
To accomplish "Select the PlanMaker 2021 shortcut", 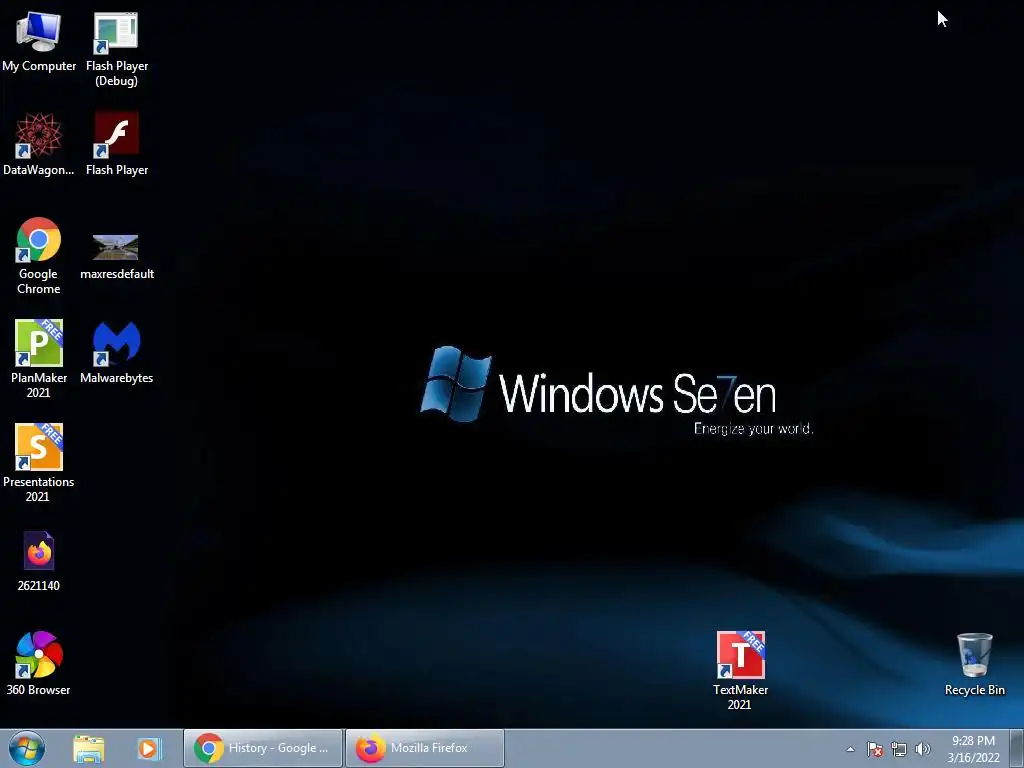I will 39,359.
